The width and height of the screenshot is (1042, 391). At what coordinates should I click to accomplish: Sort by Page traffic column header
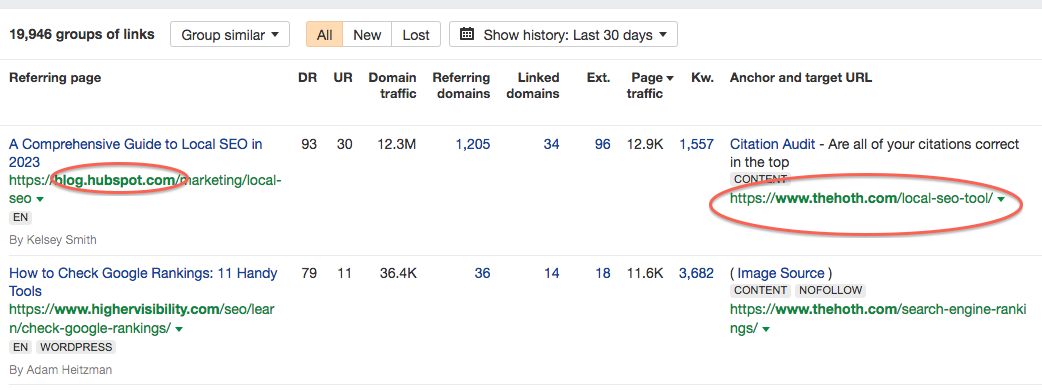pos(650,86)
